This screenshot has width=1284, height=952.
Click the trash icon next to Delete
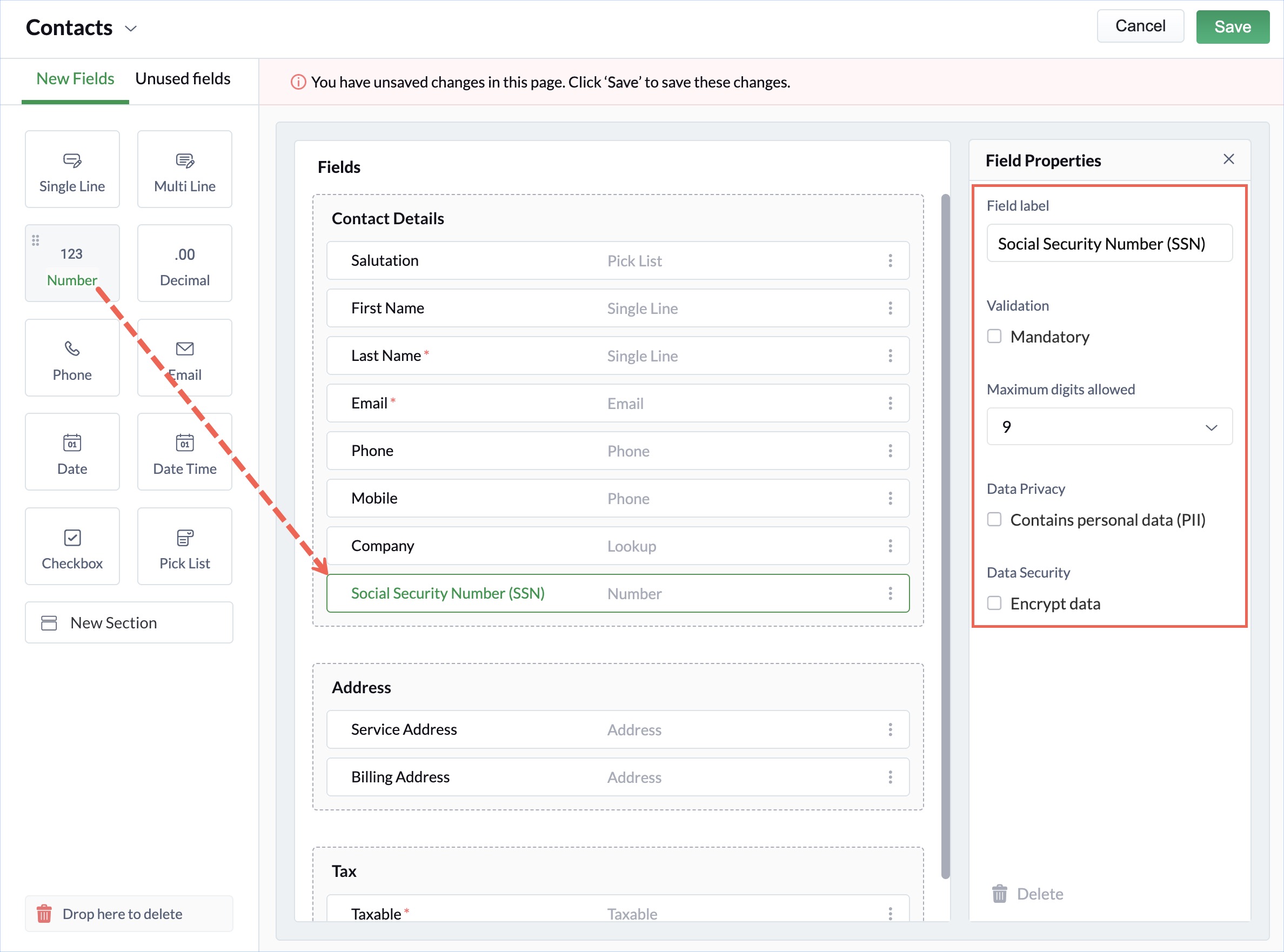999,894
